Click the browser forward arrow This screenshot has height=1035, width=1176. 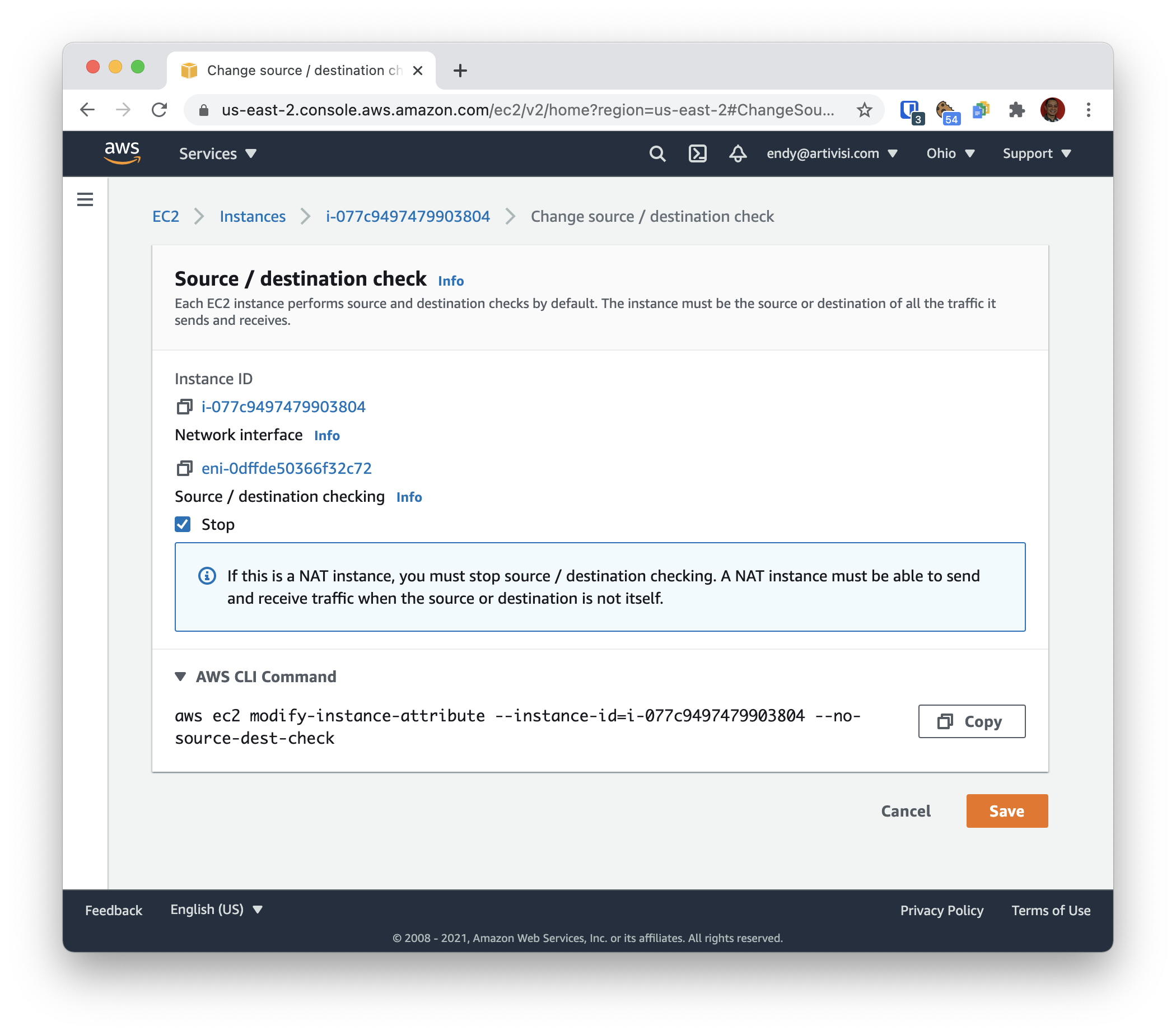[x=123, y=110]
